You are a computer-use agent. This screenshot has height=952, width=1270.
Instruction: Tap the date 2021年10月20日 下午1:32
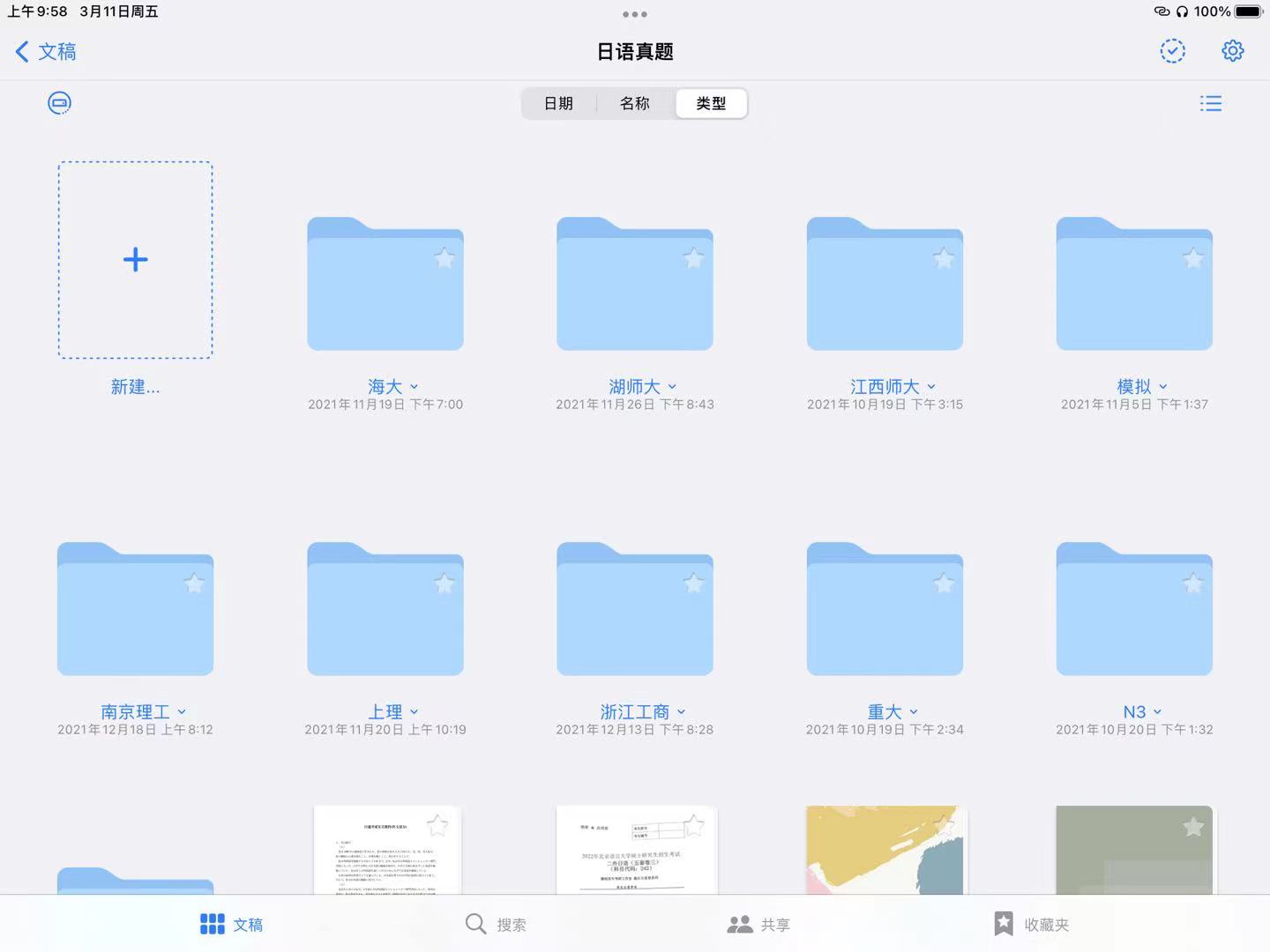1134,730
